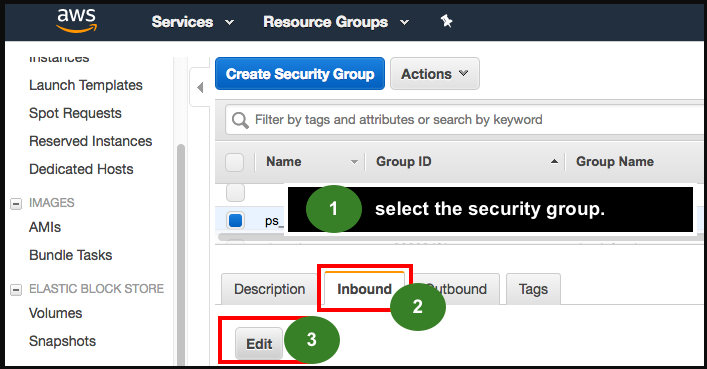The width and height of the screenshot is (707, 369).
Task: Switch to the Description tab
Action: click(x=270, y=289)
